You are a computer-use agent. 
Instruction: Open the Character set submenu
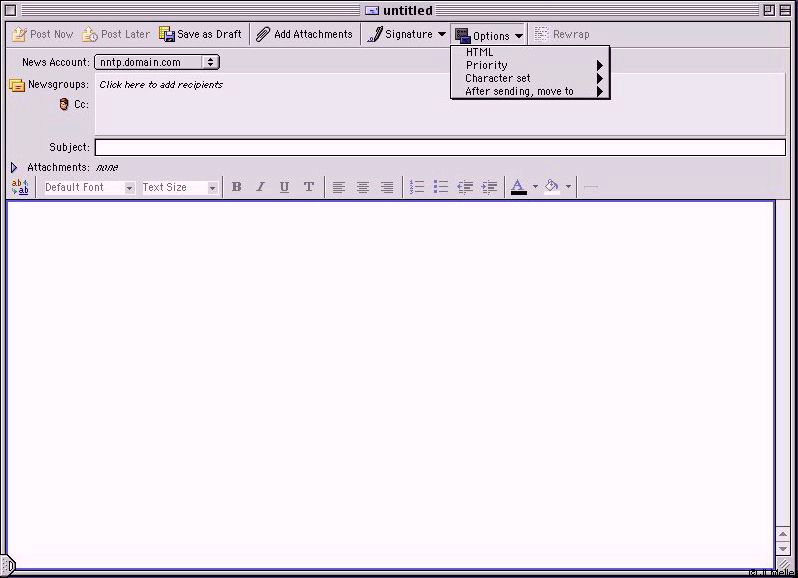click(x=530, y=78)
